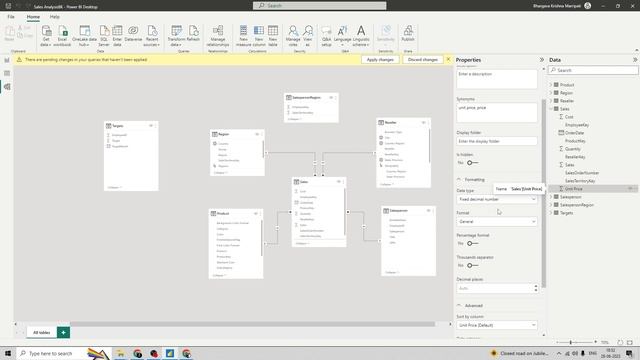Viewport: 640px width, 360px height.
Task: Create a New measure
Action: (243, 35)
